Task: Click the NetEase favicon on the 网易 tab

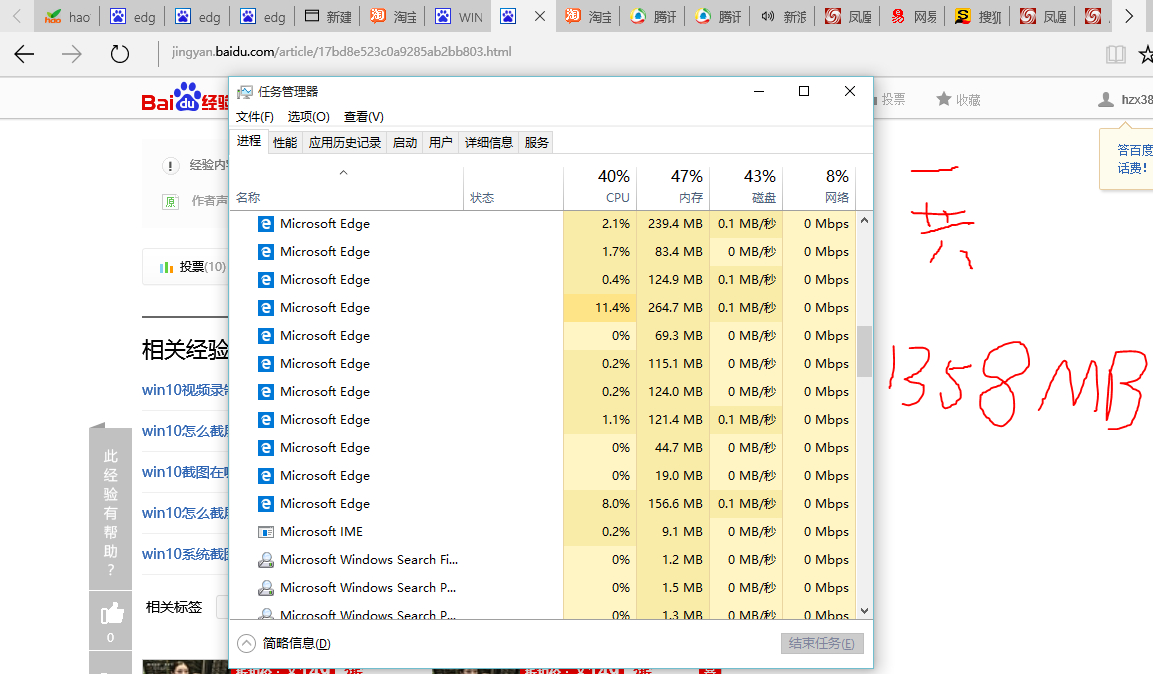Action: pos(898,16)
